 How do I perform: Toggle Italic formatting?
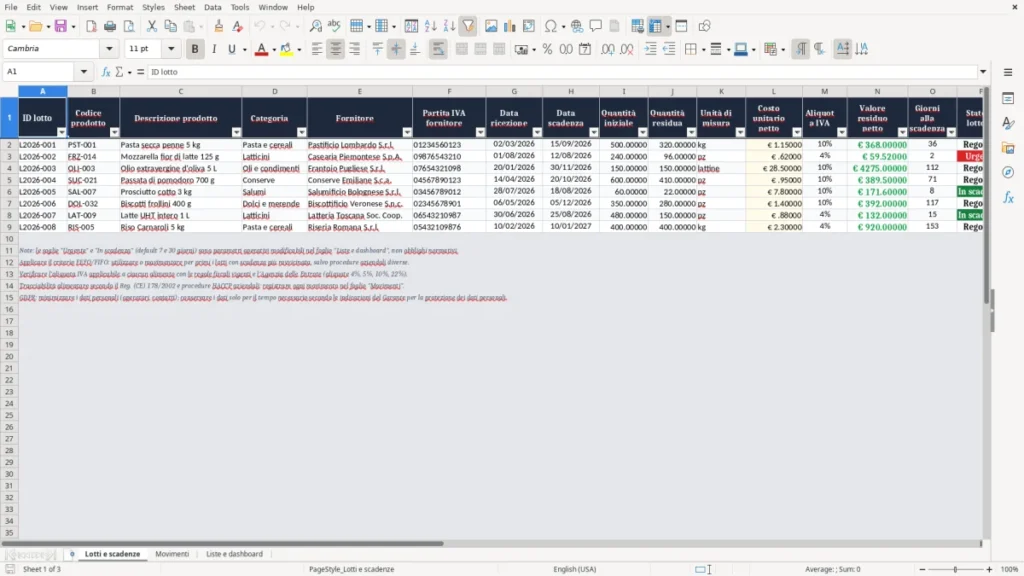tap(214, 49)
